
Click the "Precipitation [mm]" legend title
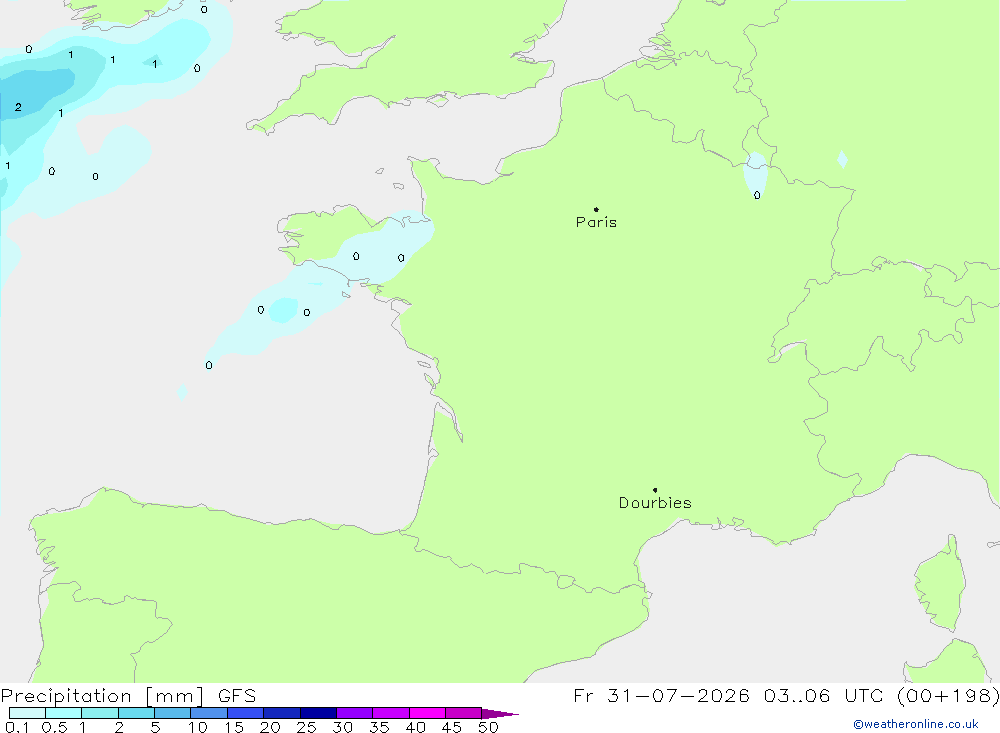pyautogui.click(x=102, y=696)
